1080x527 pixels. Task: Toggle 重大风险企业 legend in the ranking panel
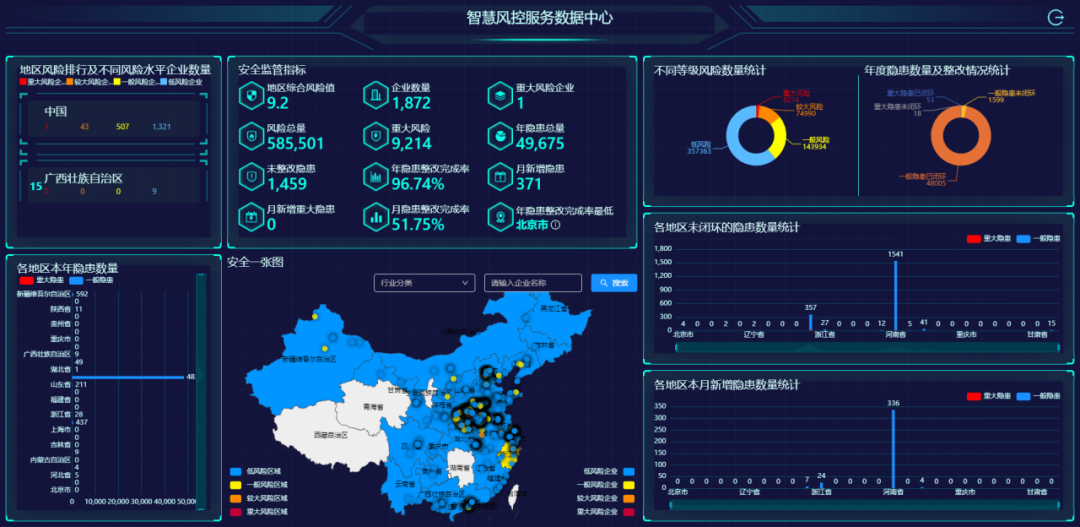pyautogui.click(x=42, y=82)
